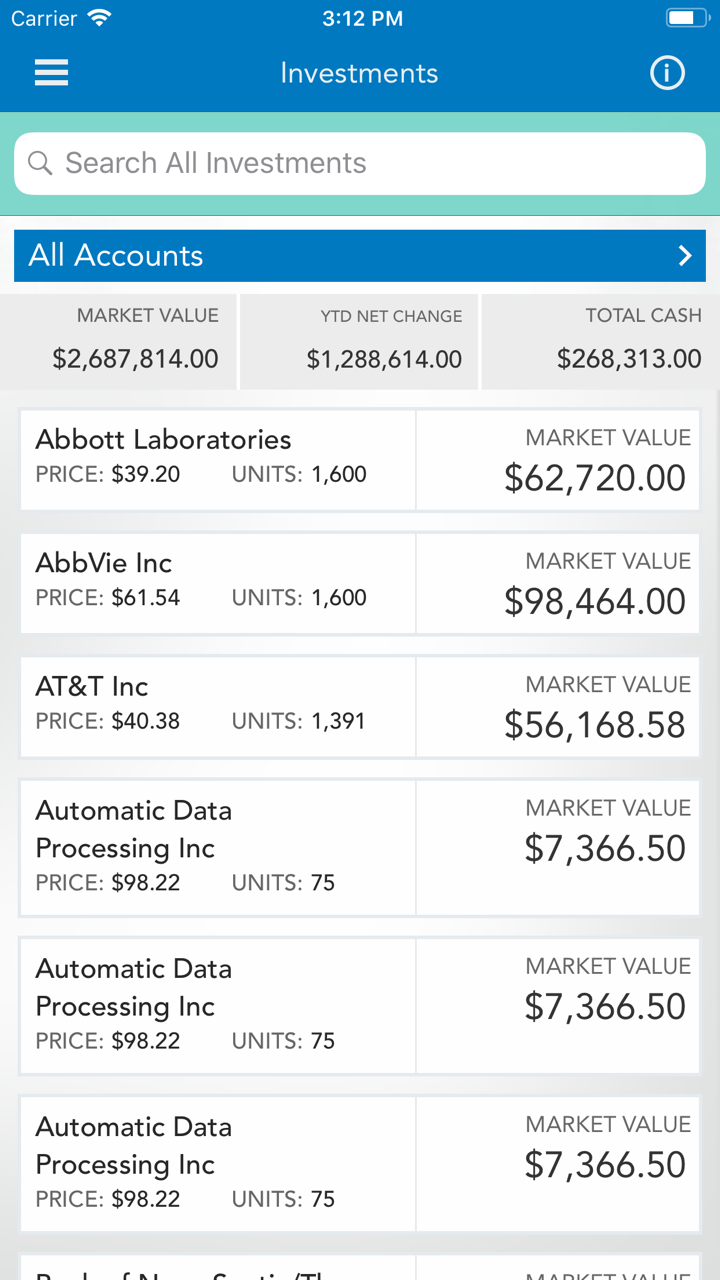Tap the Investments page title

click(359, 73)
